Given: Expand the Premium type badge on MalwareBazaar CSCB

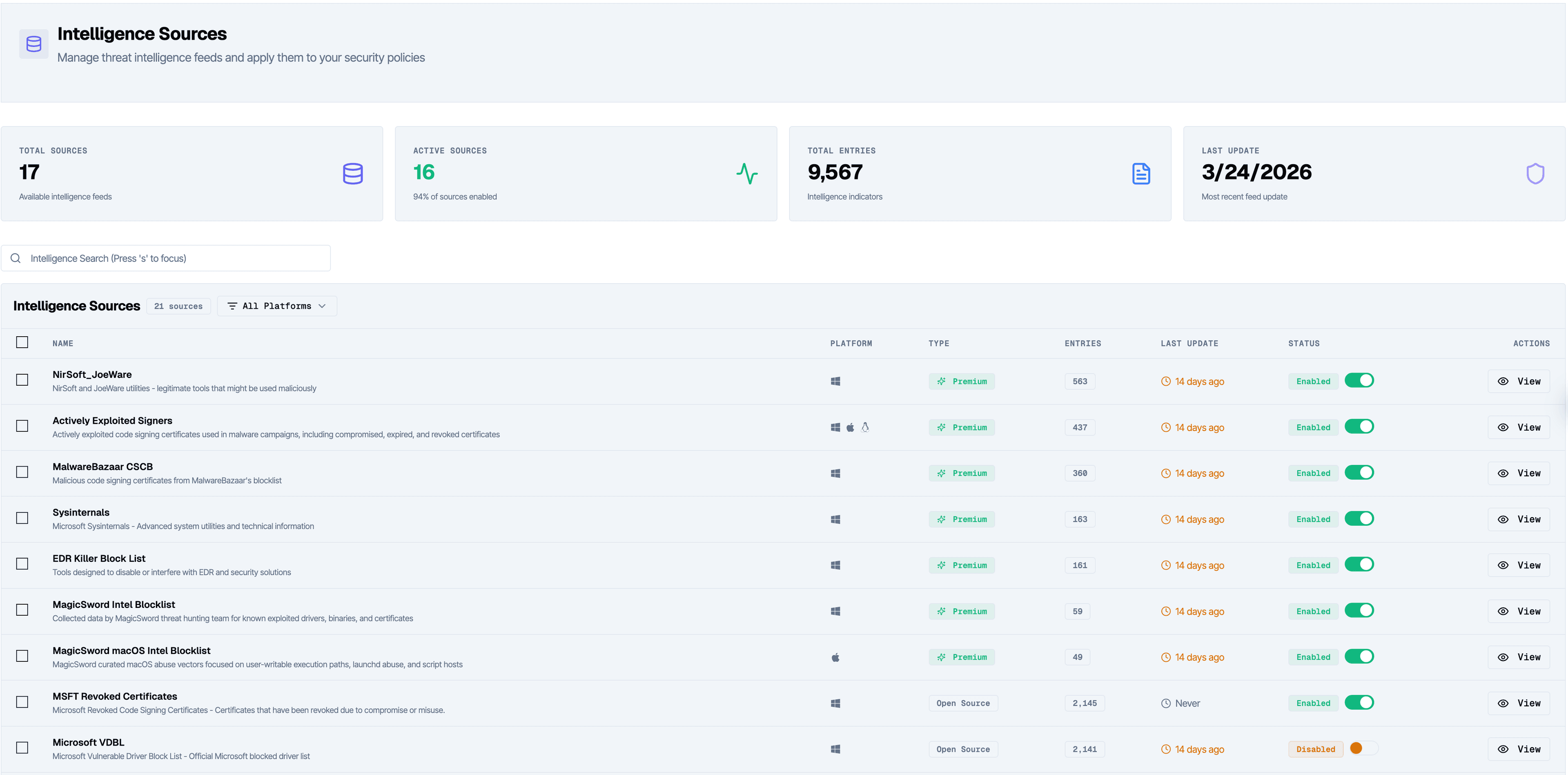Looking at the screenshot, I should click(x=962, y=472).
